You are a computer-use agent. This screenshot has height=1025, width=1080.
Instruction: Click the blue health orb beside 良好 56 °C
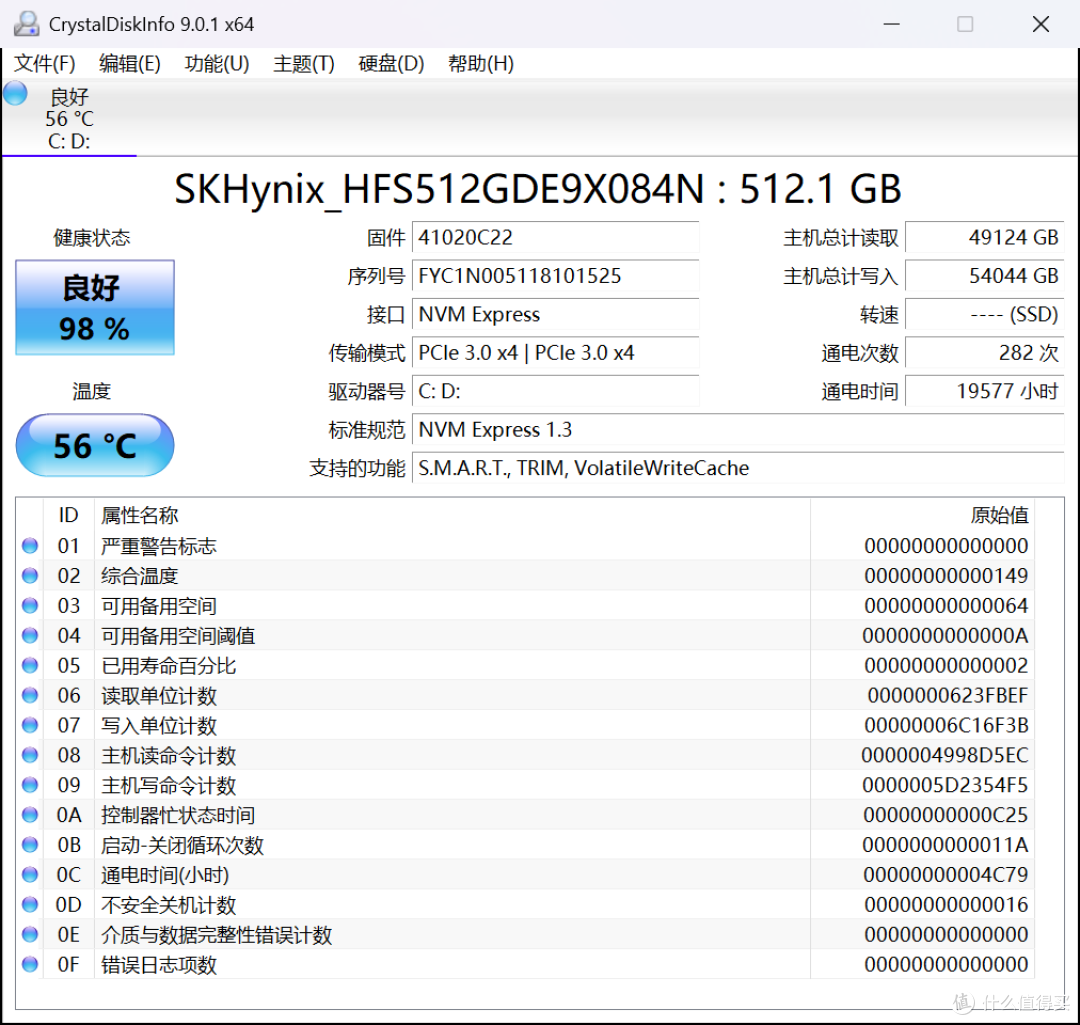[x=15, y=94]
